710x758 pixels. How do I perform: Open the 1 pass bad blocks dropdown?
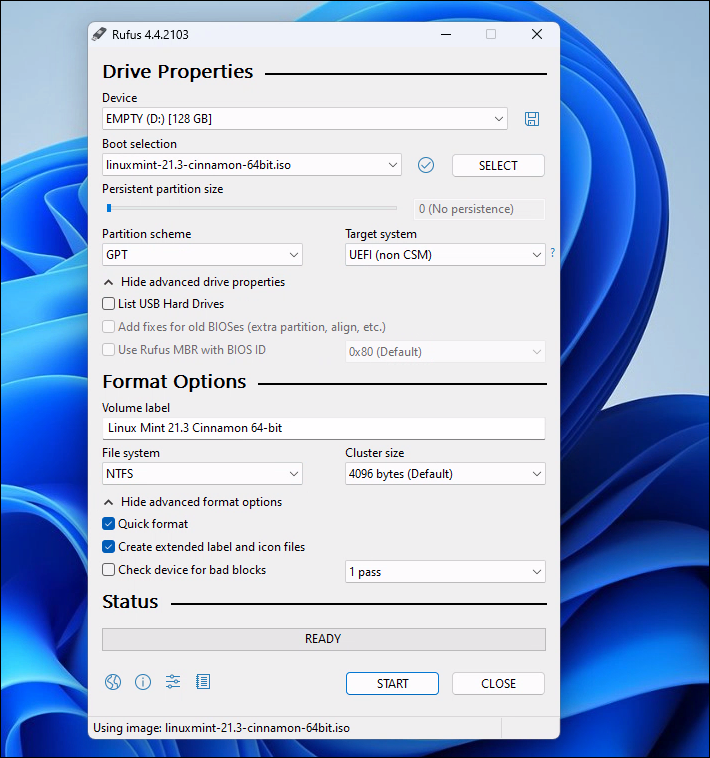pyautogui.click(x=445, y=572)
